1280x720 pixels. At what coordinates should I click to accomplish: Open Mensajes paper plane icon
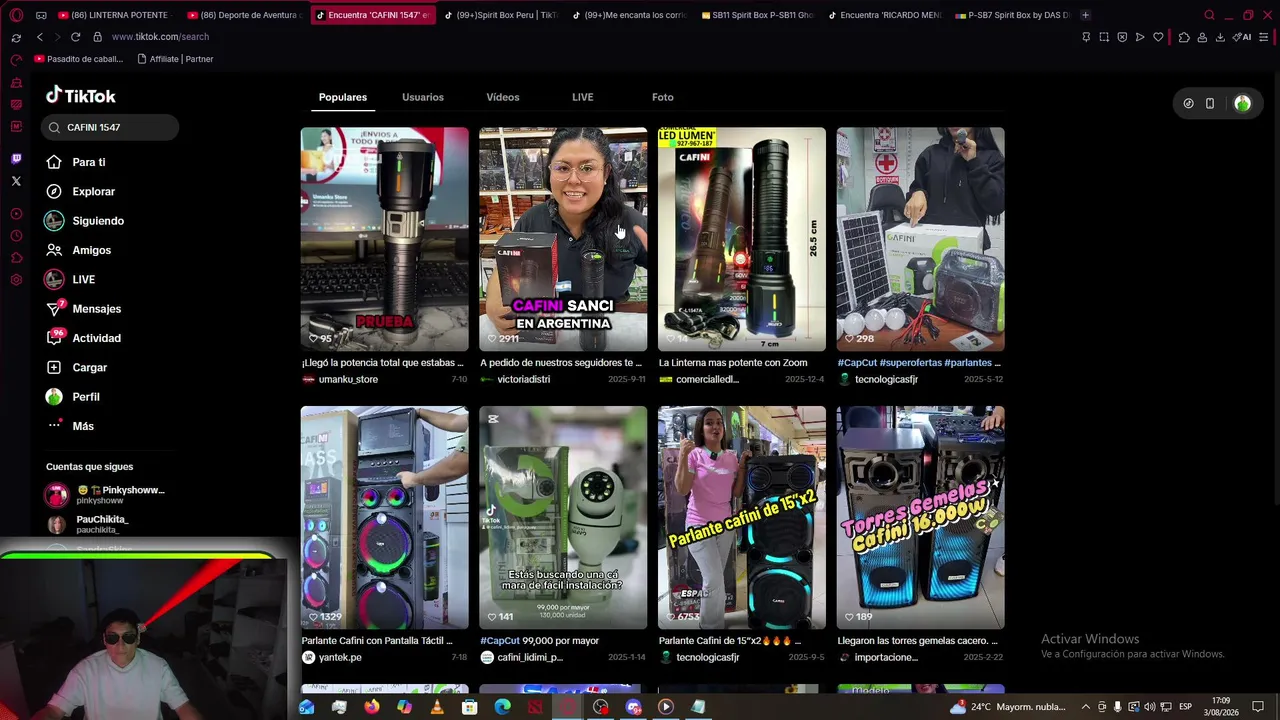pos(54,309)
